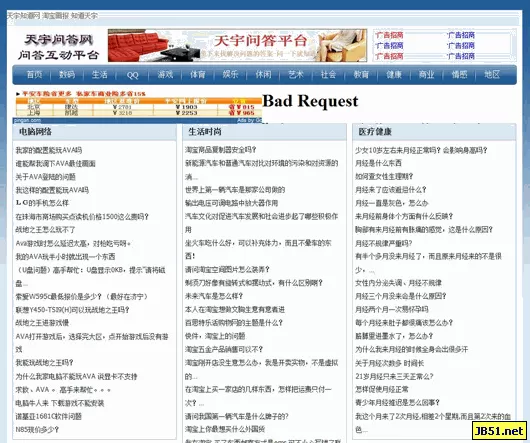The height and width of the screenshot is (443, 530).
Task: Click the 天宇问答平台 sofa banner image
Action: click(237, 45)
